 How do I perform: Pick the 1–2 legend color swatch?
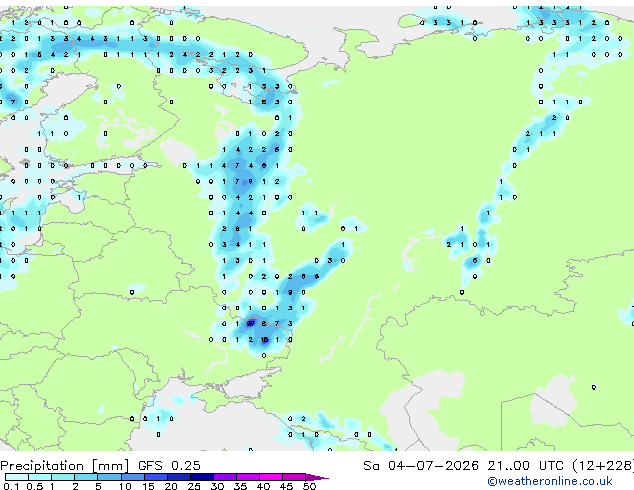point(63,477)
